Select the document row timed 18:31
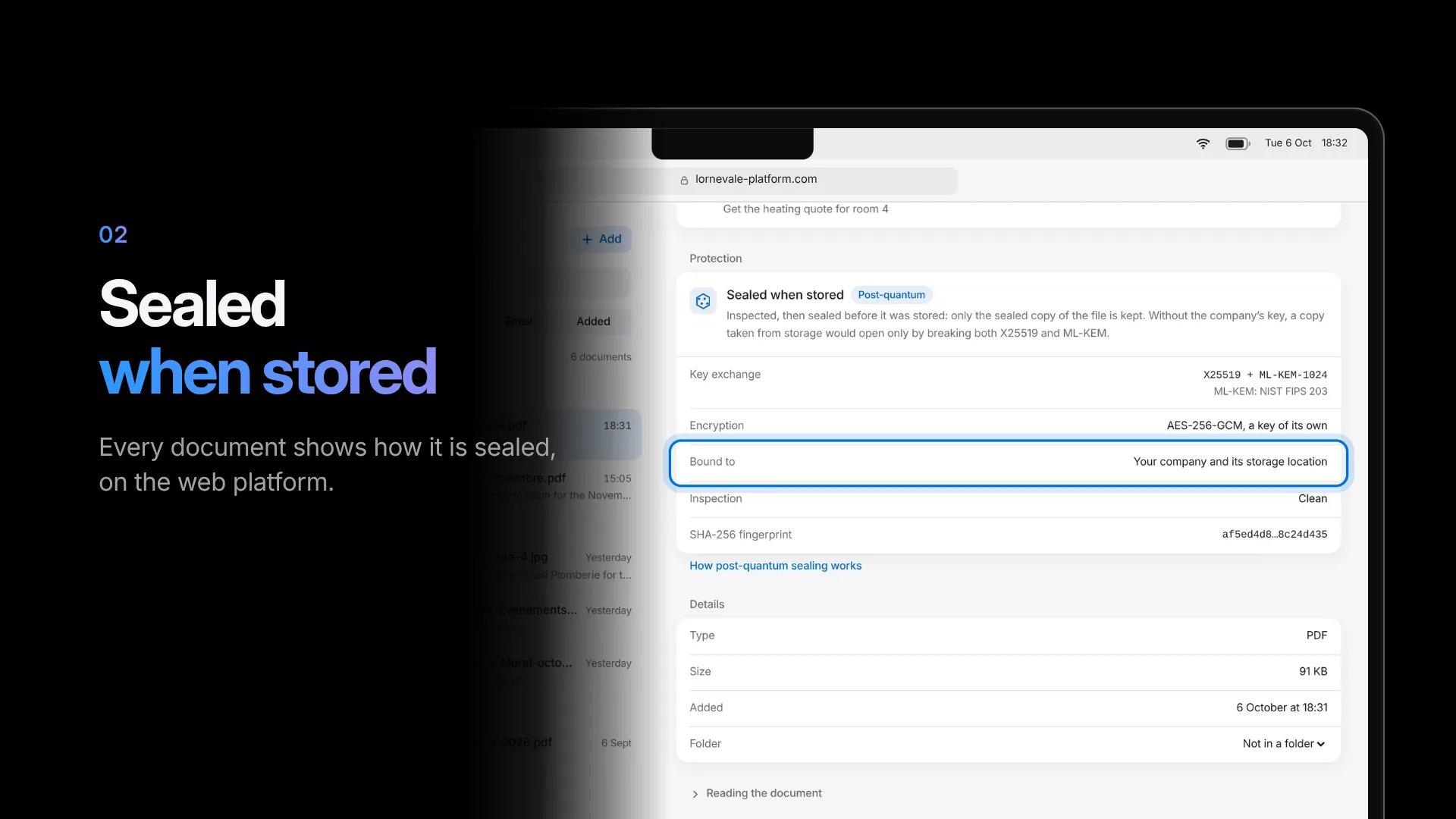This screenshot has width=1456, height=819. [557, 435]
